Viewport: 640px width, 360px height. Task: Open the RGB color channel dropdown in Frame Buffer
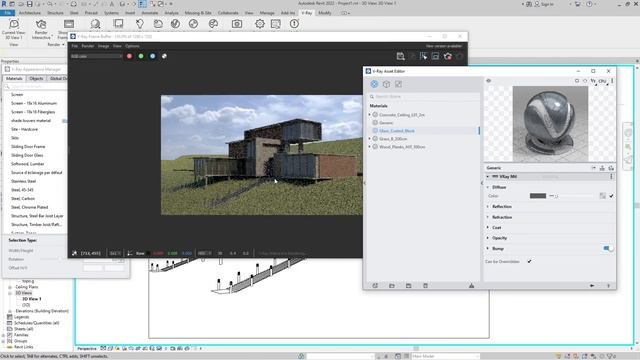coord(96,56)
